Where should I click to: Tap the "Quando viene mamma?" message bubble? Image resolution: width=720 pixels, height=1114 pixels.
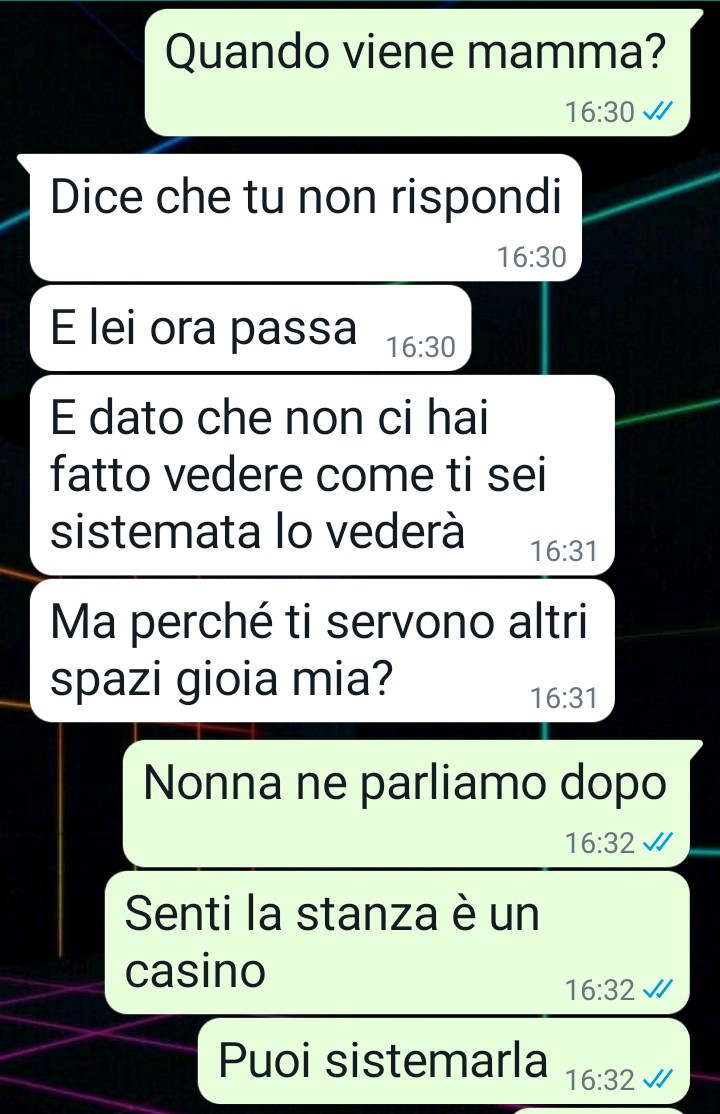(x=418, y=72)
